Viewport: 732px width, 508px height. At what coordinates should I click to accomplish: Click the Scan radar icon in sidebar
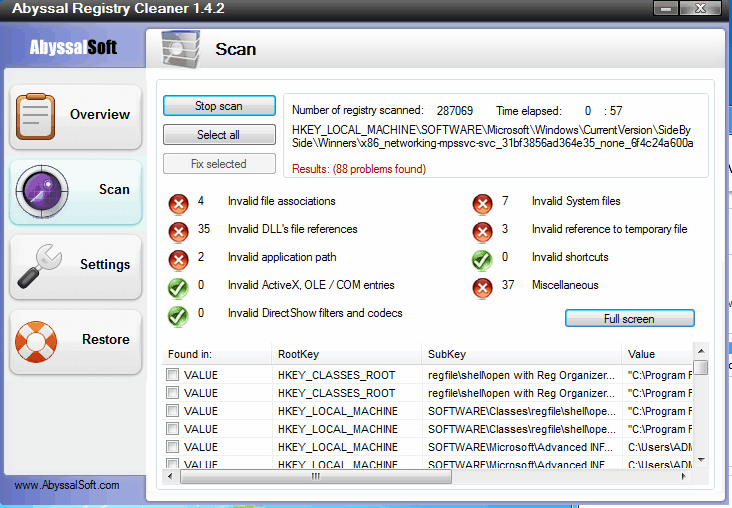point(42,191)
